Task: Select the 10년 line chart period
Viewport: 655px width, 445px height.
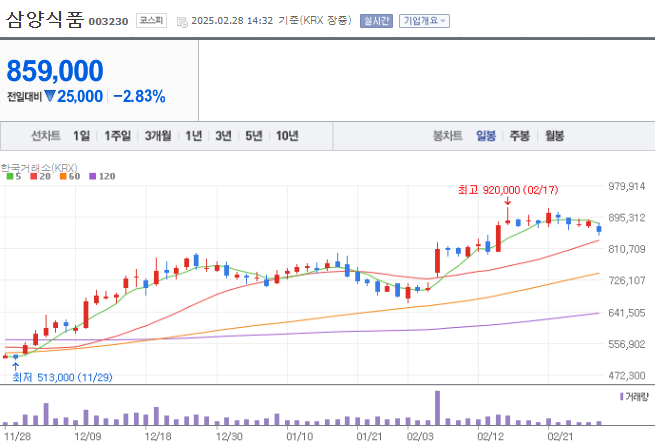Action: pos(287,136)
